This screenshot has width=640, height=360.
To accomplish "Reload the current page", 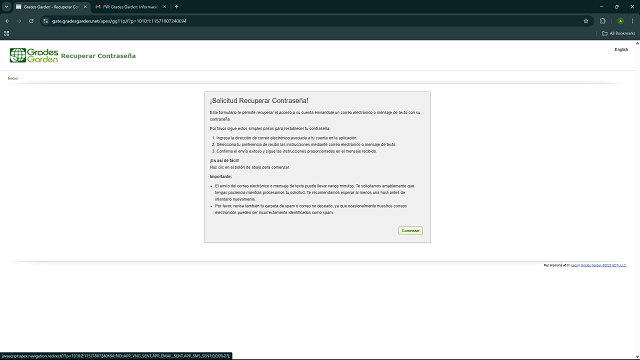I will point(31,21).
